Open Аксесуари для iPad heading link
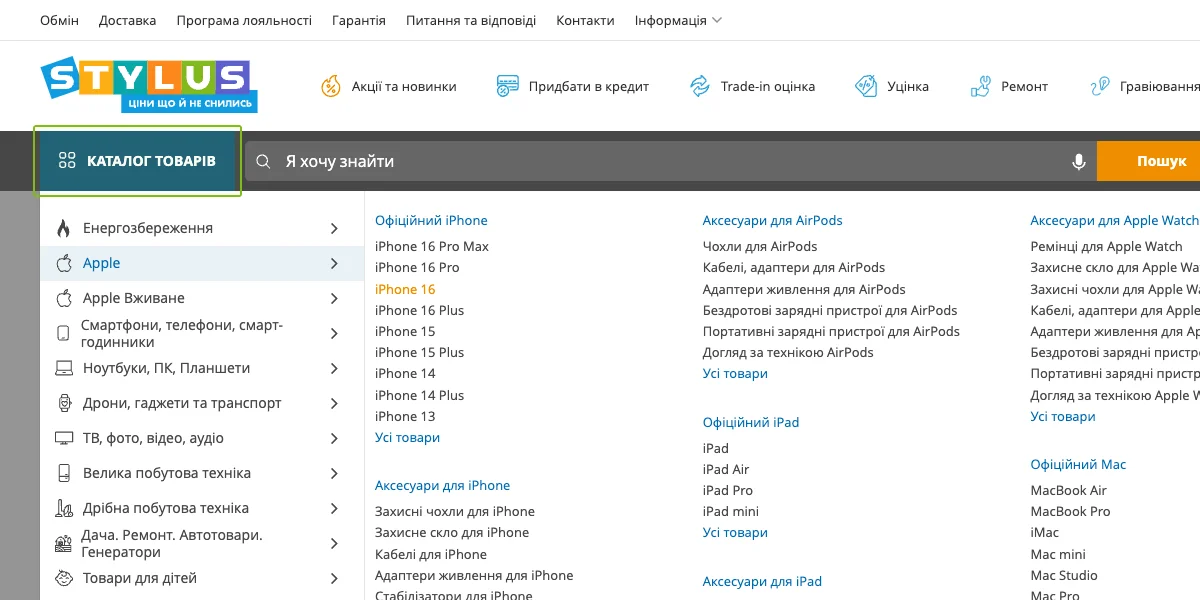 click(762, 581)
